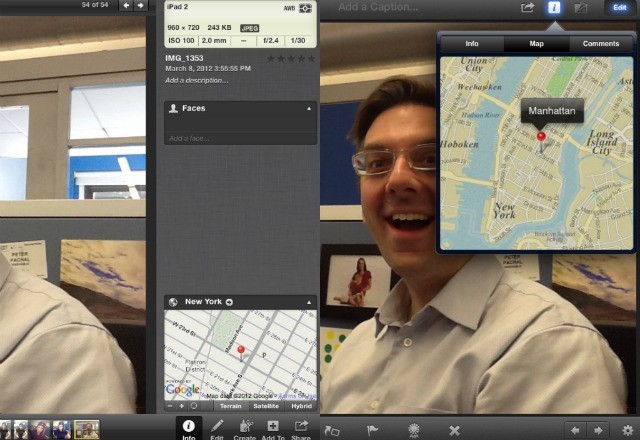Click the globe icon beside New York
Viewport: 640px width, 440px height.
pos(173,302)
